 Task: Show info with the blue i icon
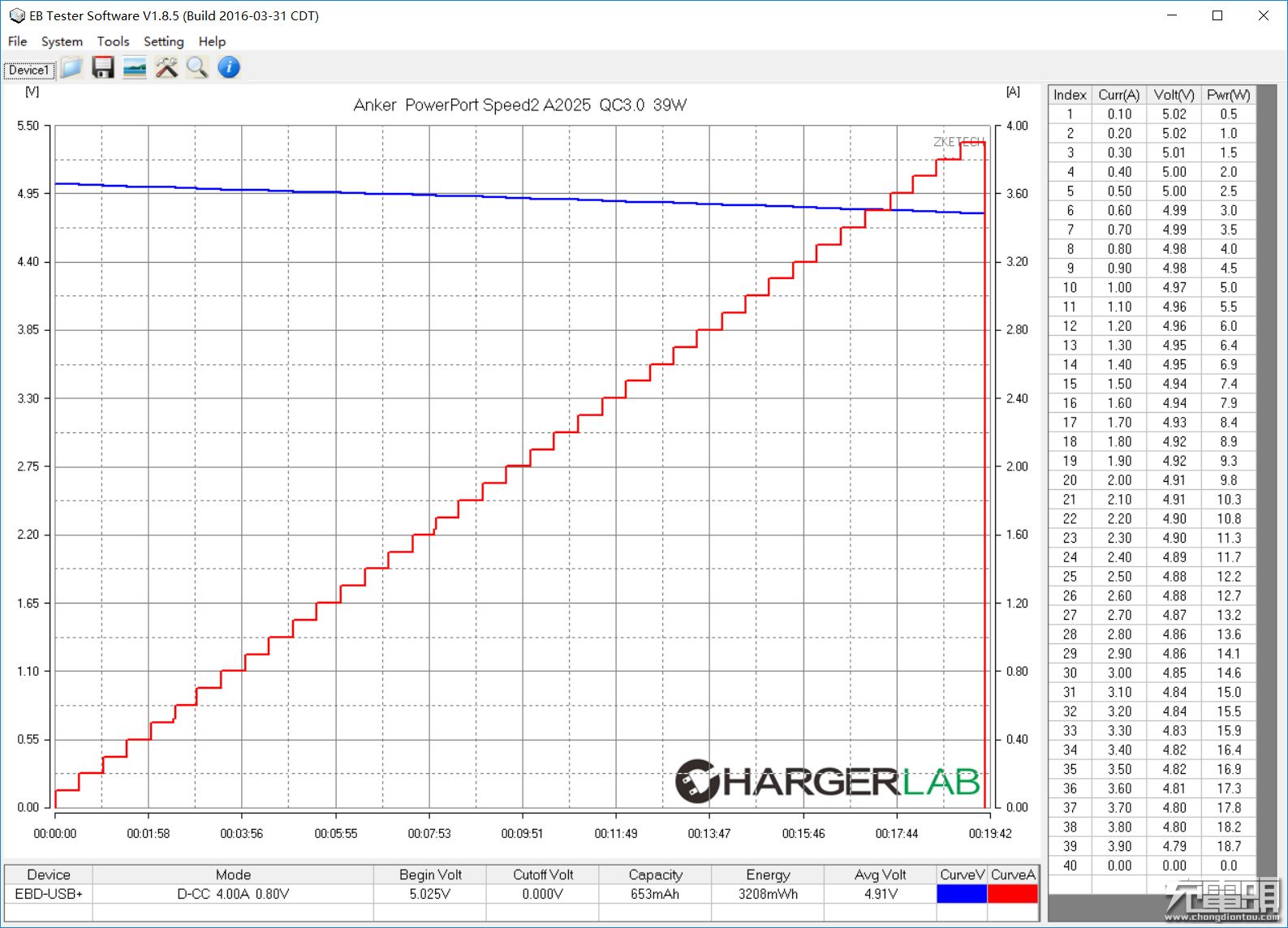click(x=229, y=67)
